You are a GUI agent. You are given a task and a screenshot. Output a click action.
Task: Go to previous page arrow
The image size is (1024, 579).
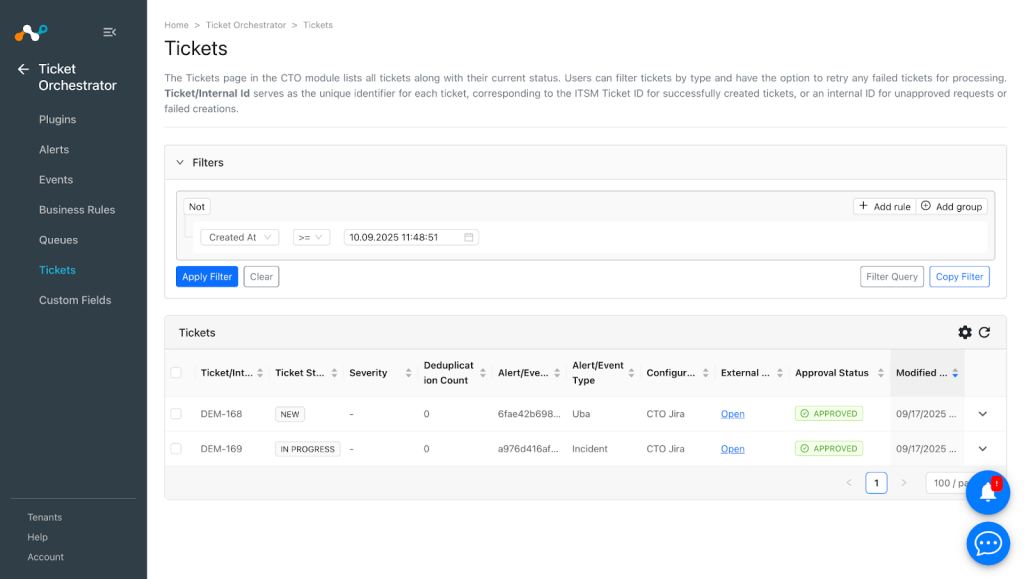(x=849, y=483)
